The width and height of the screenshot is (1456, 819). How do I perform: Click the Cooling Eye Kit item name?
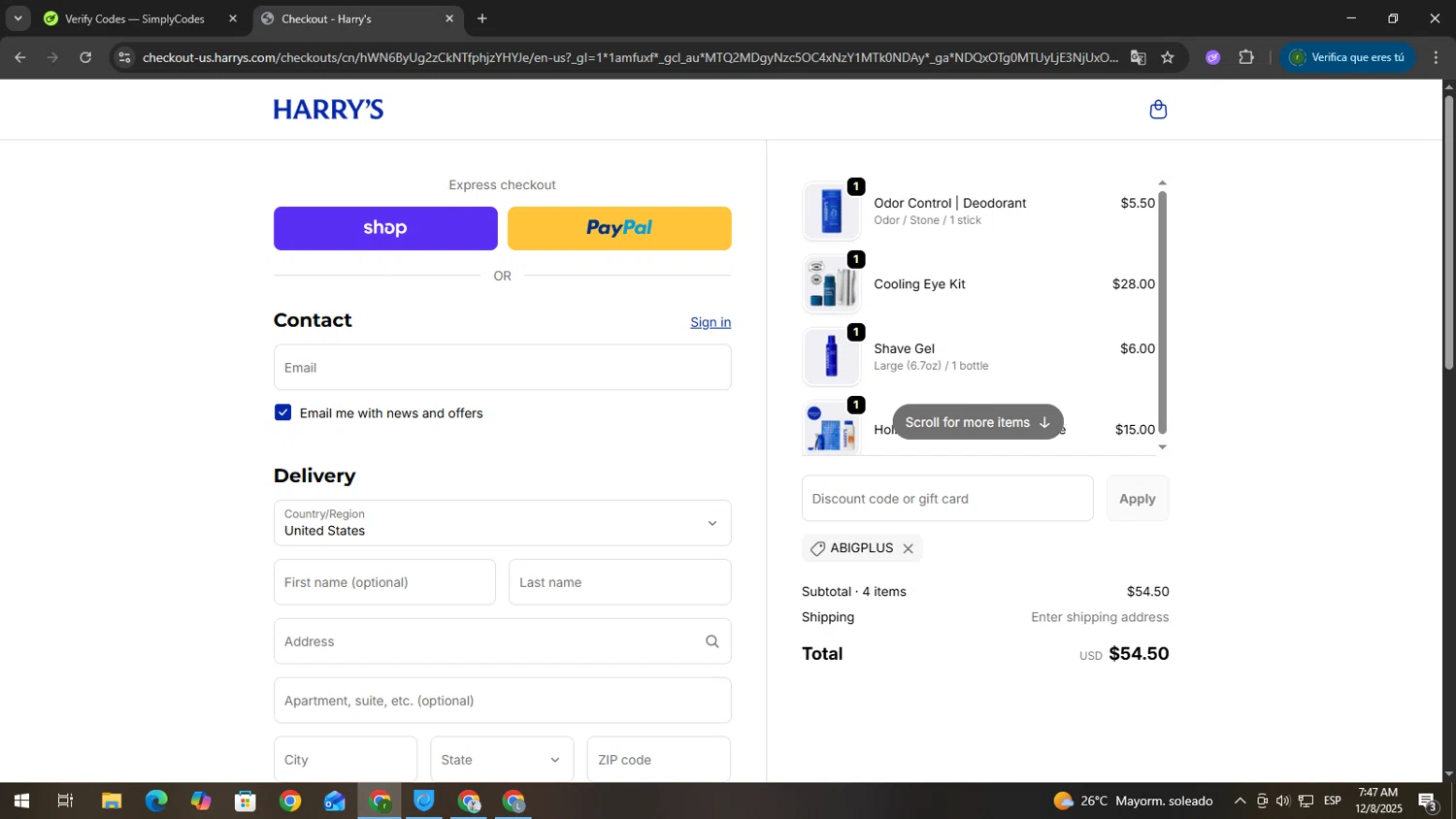click(919, 284)
